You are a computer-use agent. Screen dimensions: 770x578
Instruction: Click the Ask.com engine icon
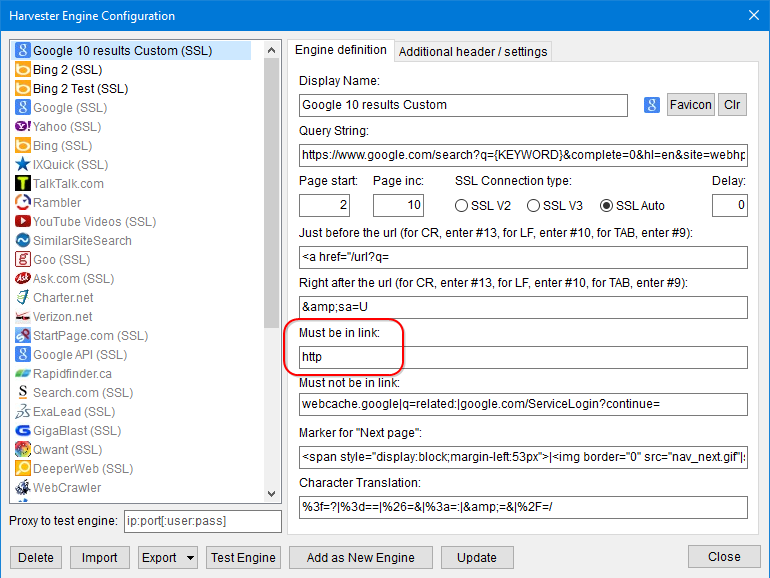coord(23,278)
